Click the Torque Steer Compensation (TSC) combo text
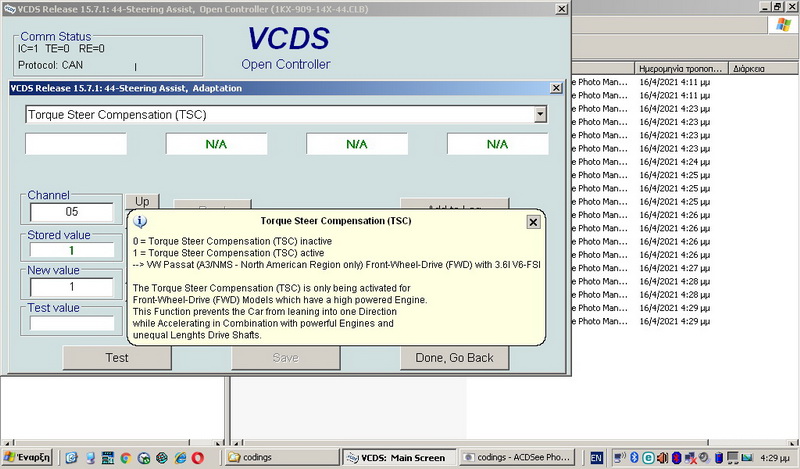 pyautogui.click(x=117, y=115)
